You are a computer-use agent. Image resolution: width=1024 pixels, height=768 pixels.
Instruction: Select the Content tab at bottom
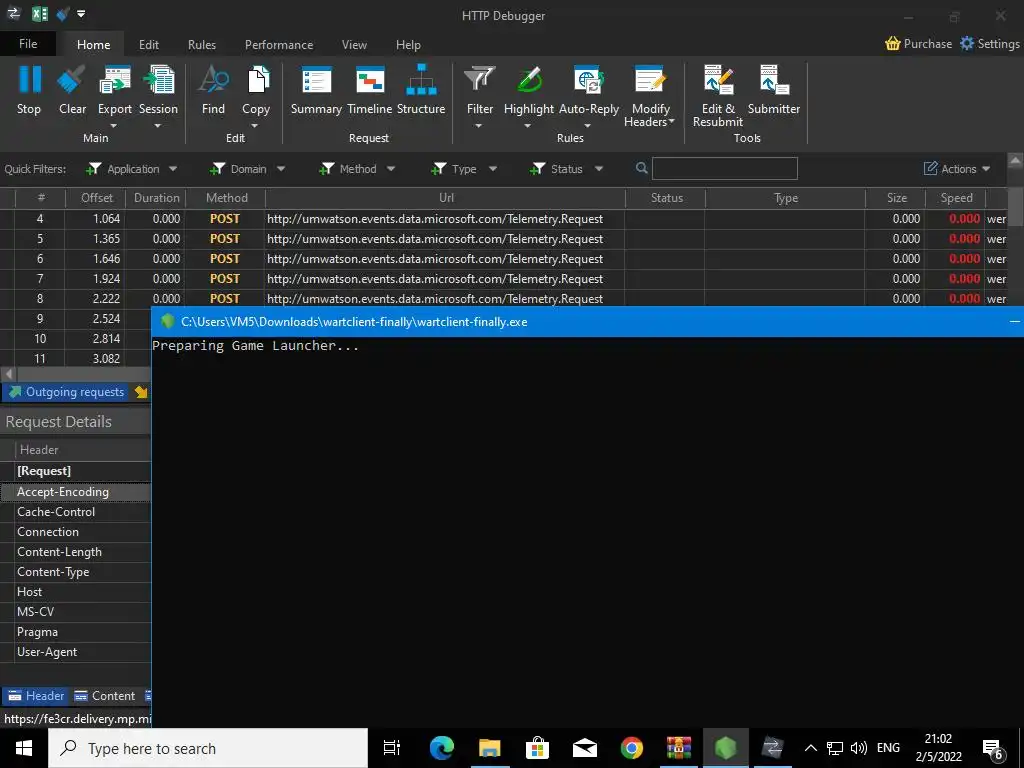(x=104, y=696)
